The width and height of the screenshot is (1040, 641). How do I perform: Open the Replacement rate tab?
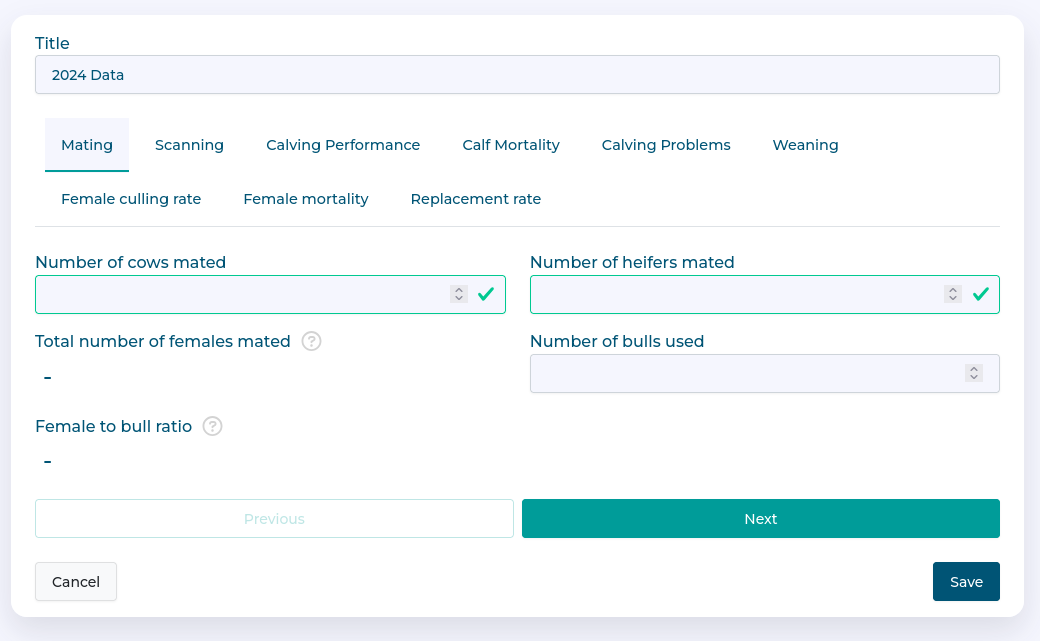476,199
